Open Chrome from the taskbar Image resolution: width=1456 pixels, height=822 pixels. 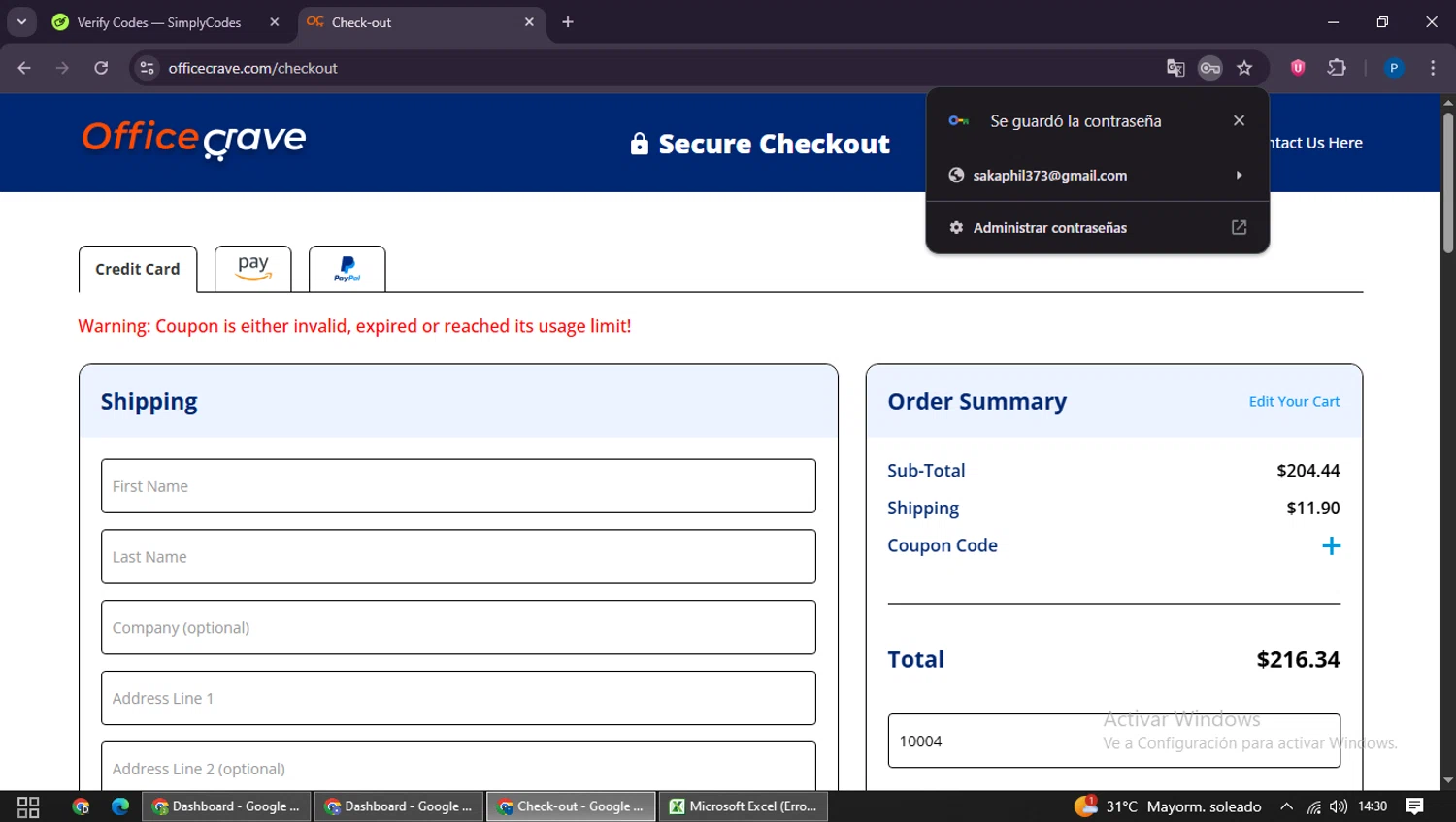(x=81, y=806)
